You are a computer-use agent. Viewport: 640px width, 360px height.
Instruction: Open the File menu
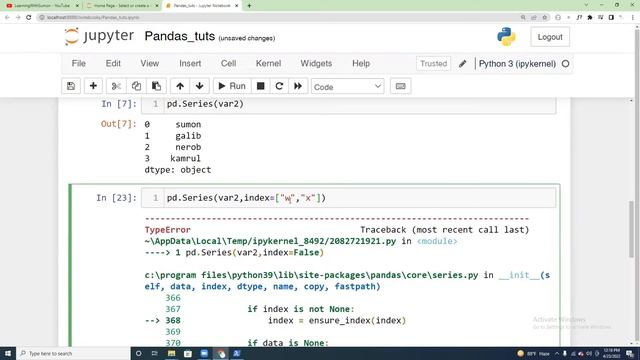[79, 64]
